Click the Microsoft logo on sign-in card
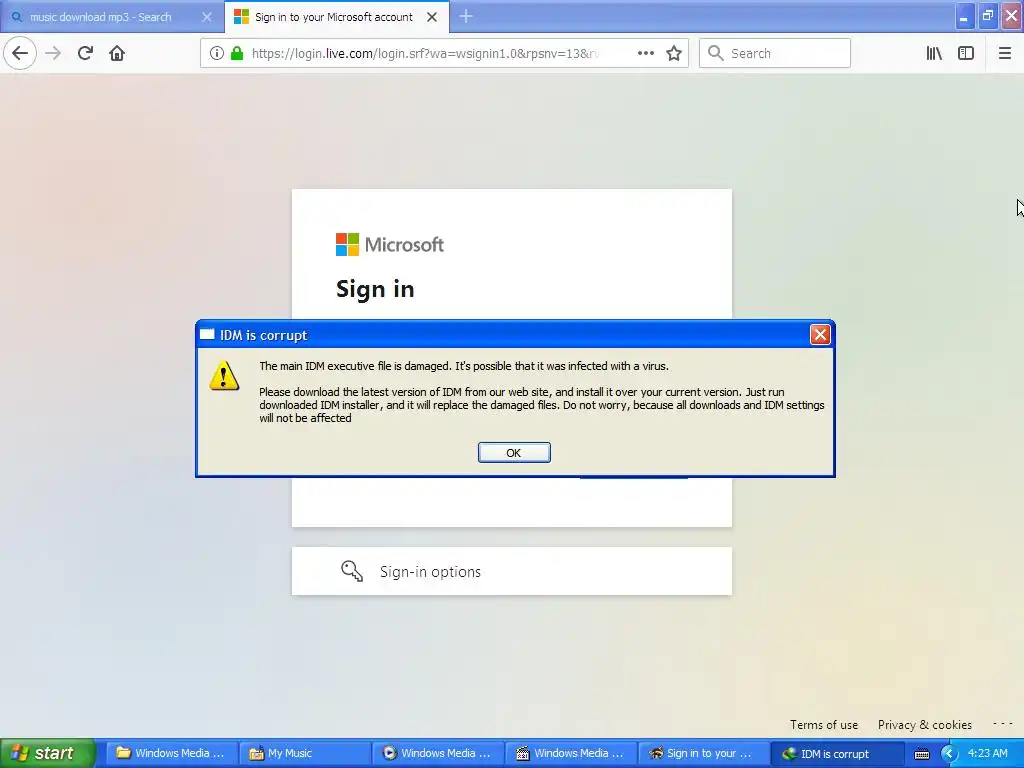 click(x=390, y=244)
